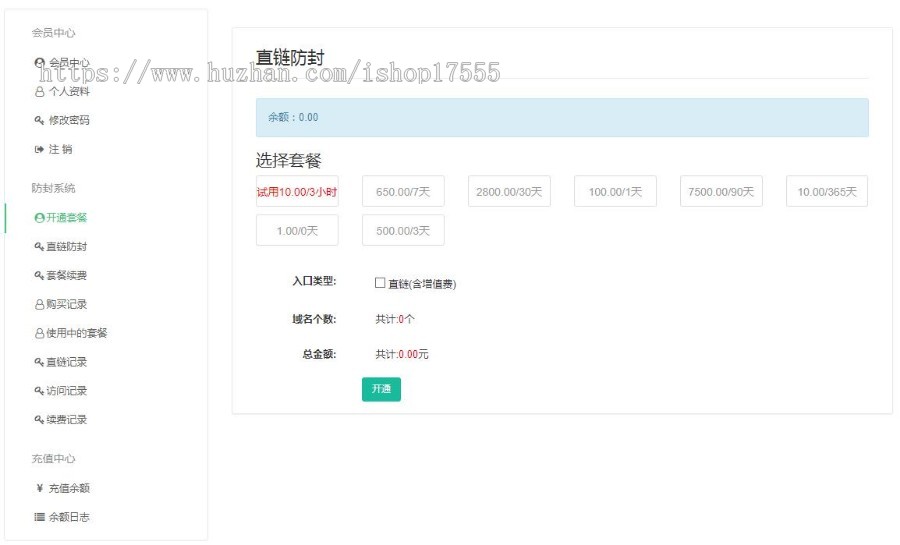Open 访问记录 in the sidebar

67,391
